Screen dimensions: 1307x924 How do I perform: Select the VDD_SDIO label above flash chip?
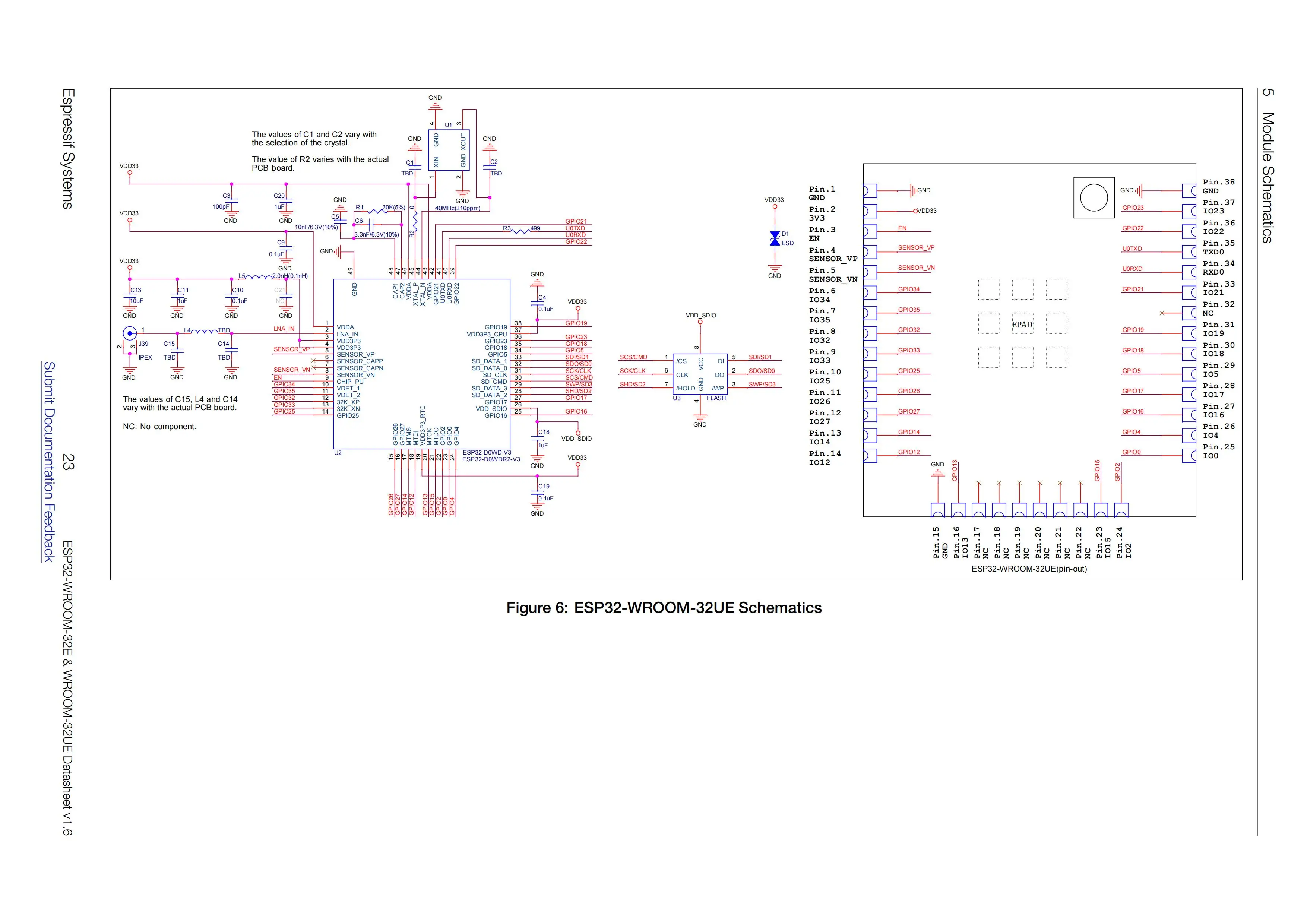pyautogui.click(x=701, y=316)
